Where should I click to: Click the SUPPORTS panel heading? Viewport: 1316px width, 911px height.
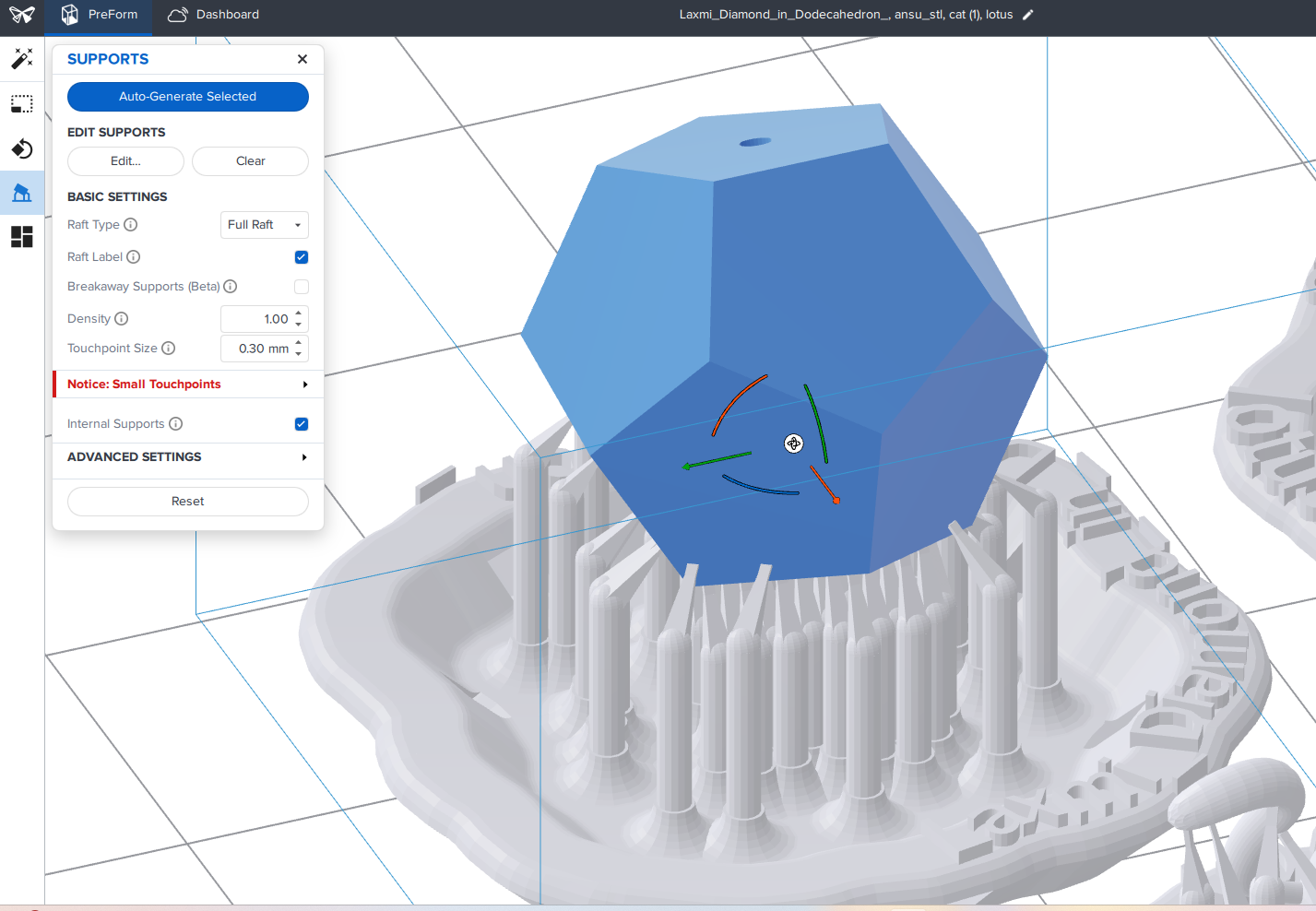[x=108, y=59]
